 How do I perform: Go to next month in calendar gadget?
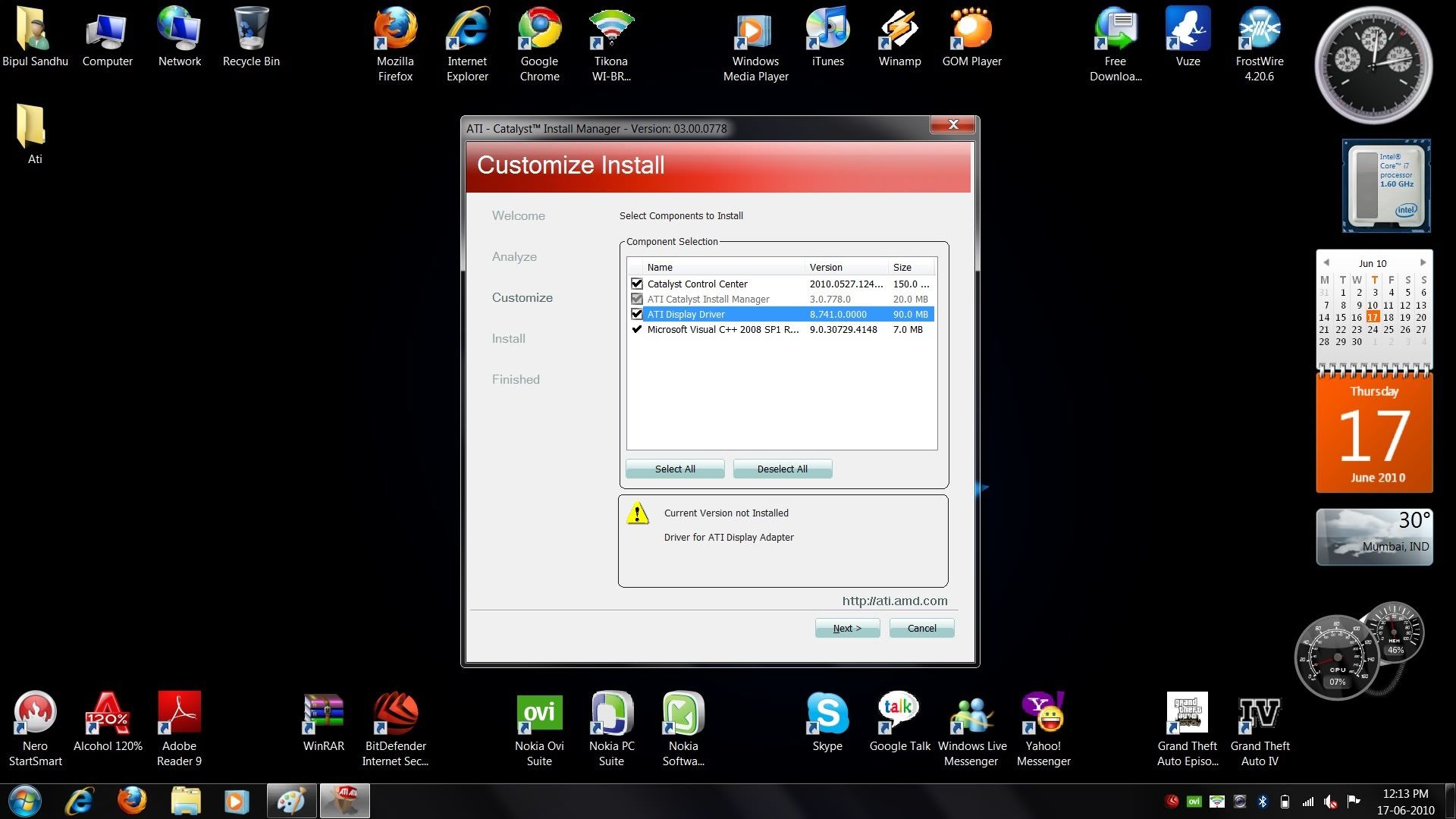point(1423,262)
